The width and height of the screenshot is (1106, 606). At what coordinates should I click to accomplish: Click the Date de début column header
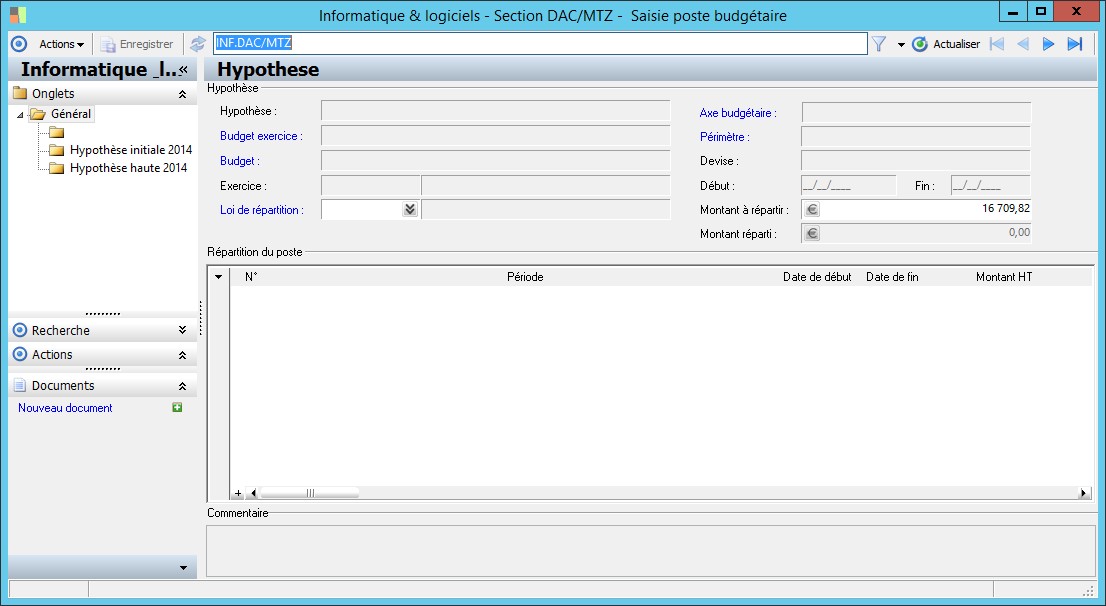point(817,277)
